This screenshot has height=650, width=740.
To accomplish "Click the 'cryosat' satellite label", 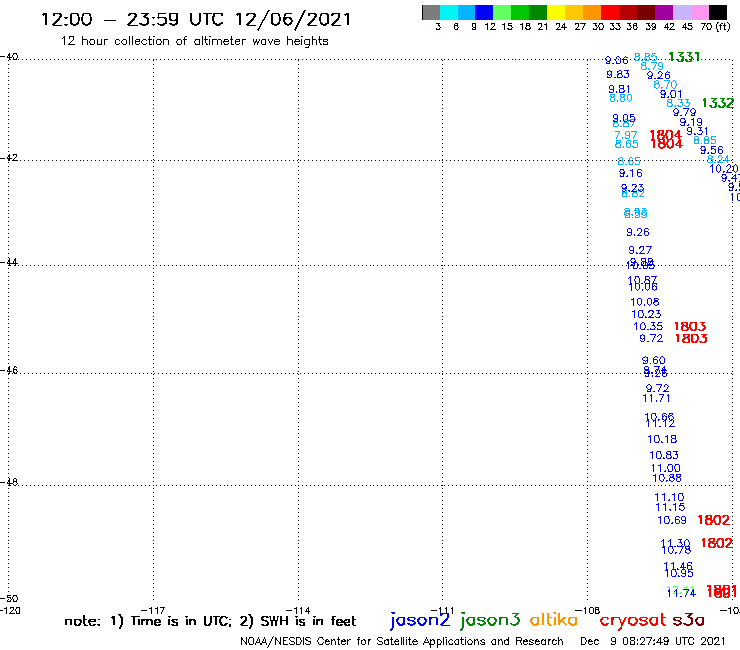I will coord(633,620).
